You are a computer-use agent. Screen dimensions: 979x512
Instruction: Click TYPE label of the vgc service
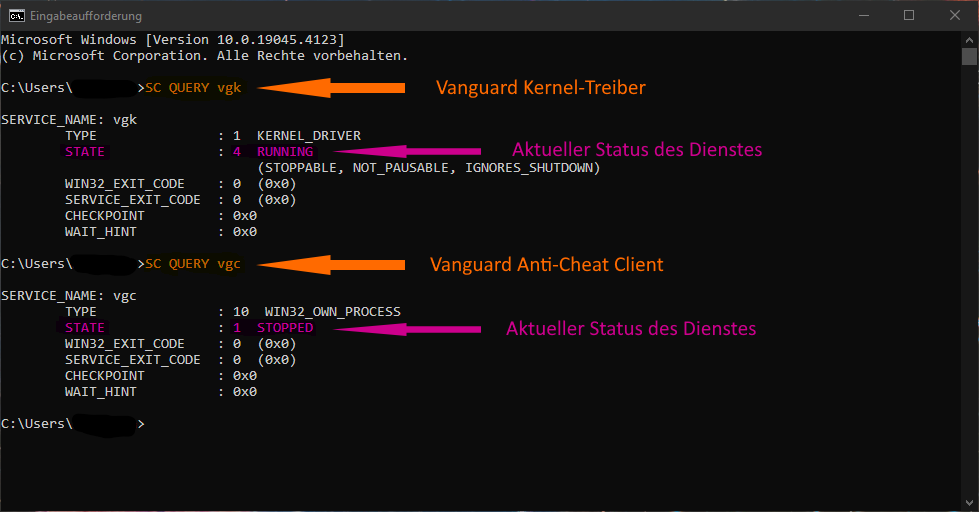coord(81,312)
